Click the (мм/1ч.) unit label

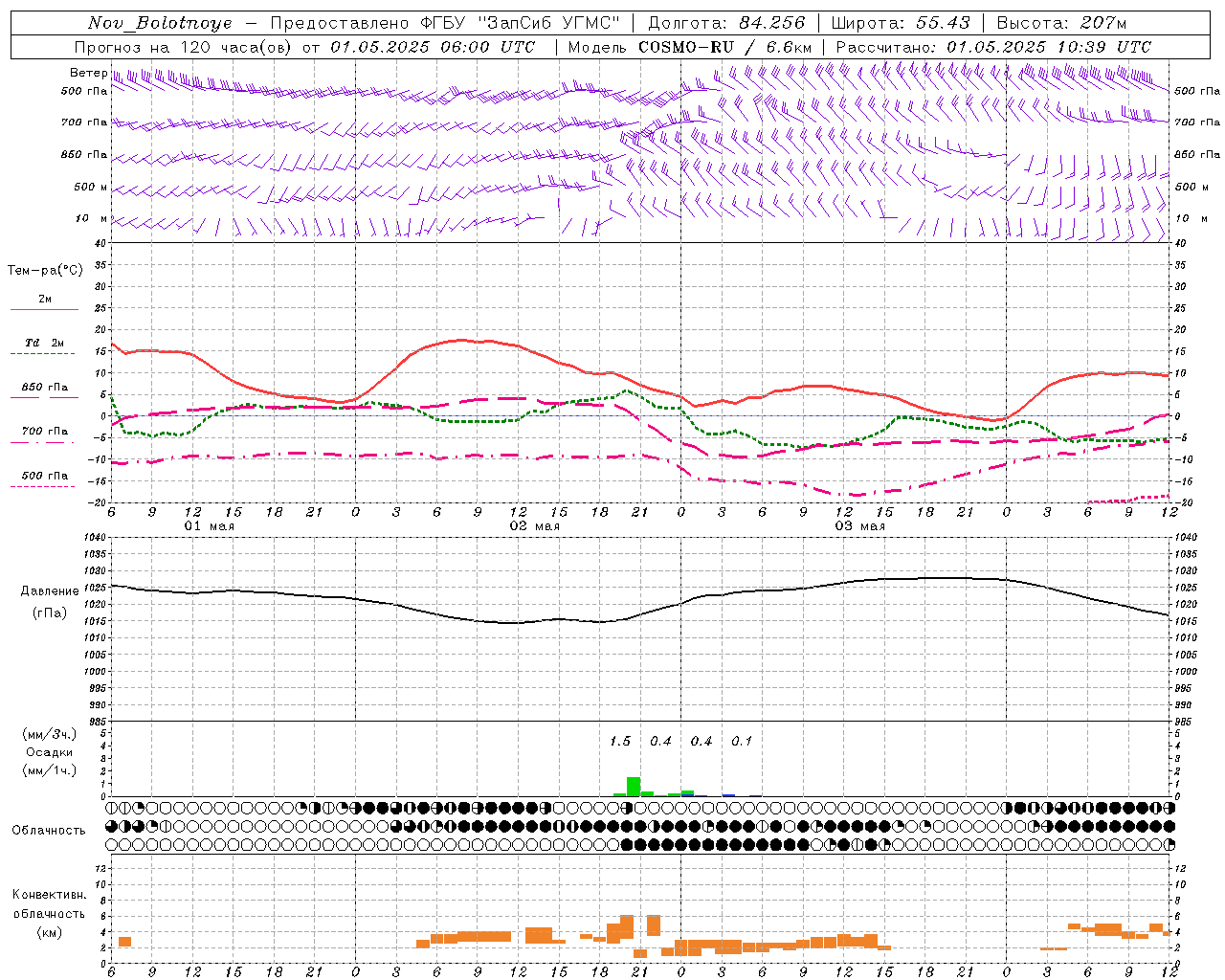pos(49,770)
